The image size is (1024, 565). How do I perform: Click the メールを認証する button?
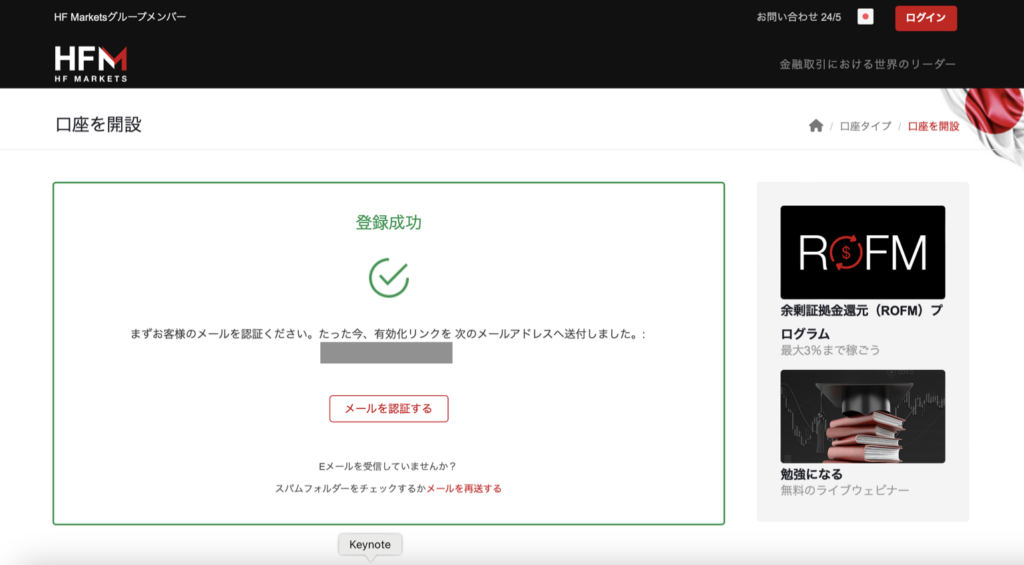tap(389, 408)
